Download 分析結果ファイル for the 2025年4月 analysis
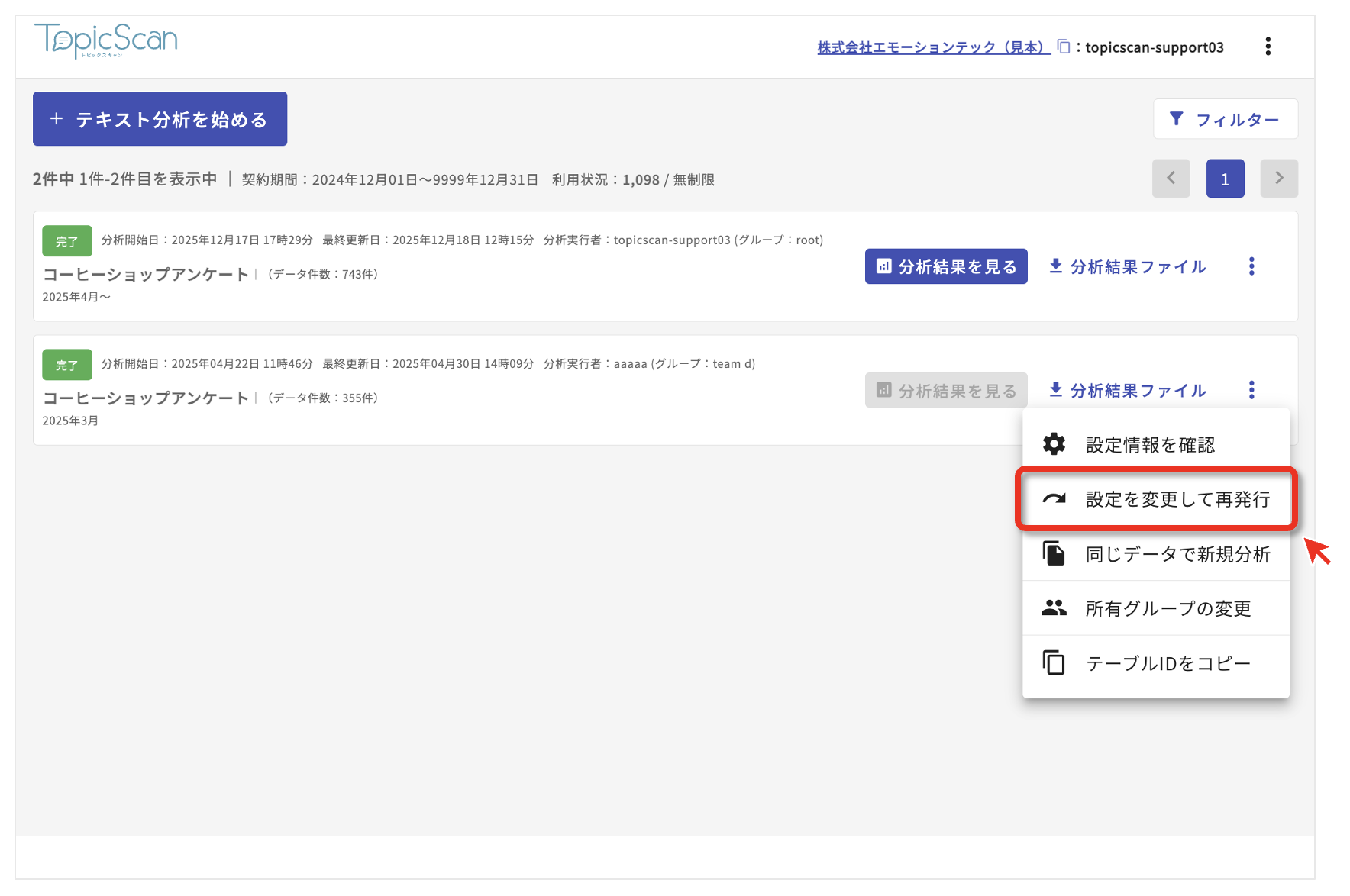 pyautogui.click(x=1127, y=266)
